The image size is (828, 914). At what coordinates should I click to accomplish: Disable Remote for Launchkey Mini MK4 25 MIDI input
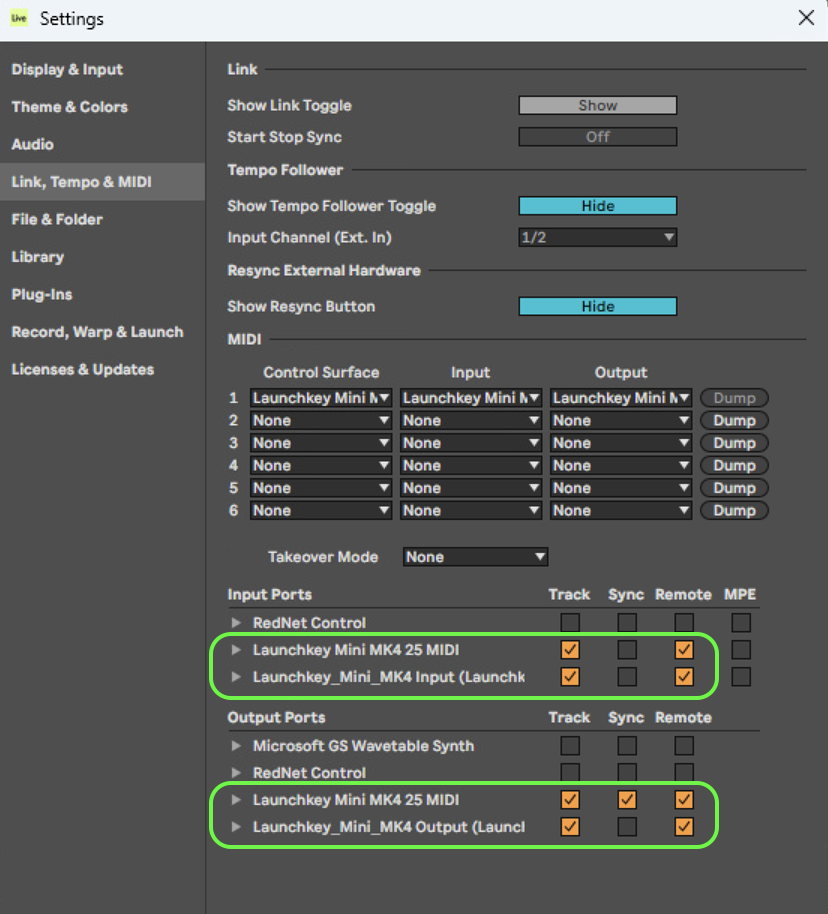pyautogui.click(x=684, y=649)
